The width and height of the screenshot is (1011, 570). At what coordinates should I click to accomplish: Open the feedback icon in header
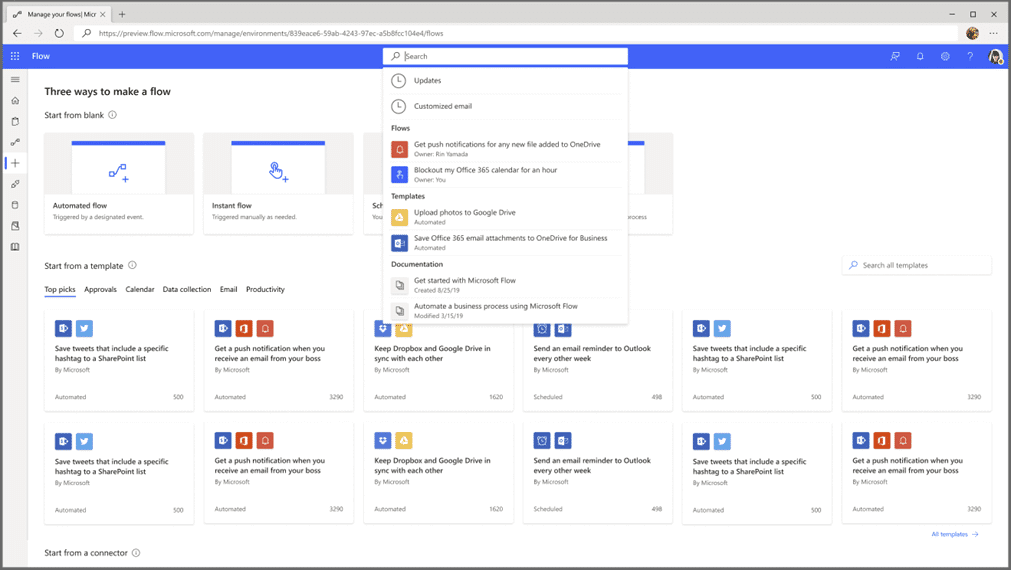pyautogui.click(x=895, y=56)
